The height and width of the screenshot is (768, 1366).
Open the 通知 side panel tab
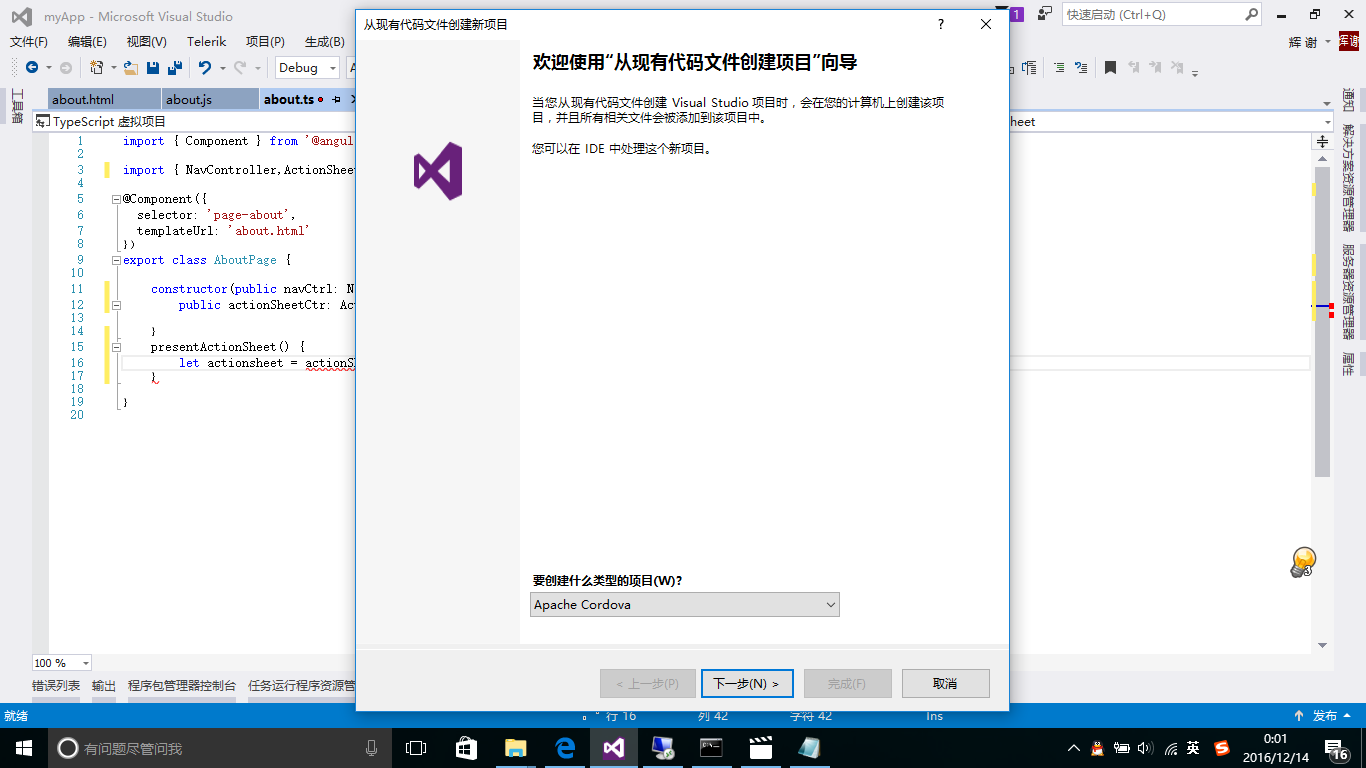point(1348,101)
